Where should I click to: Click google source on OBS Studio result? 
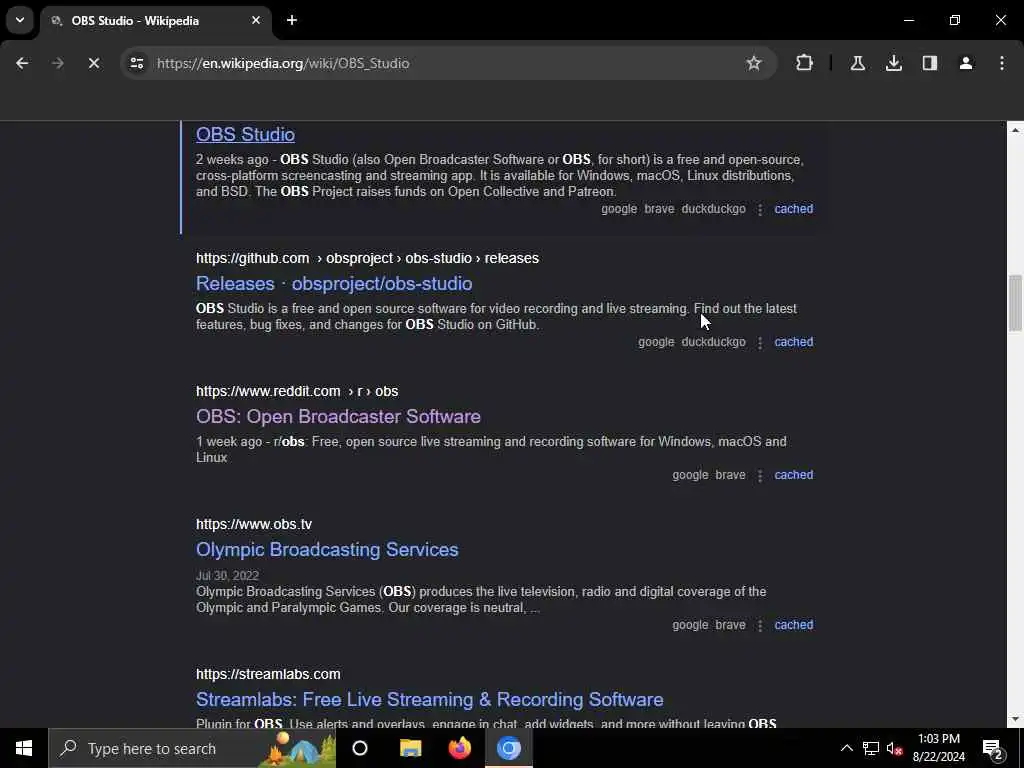618,209
